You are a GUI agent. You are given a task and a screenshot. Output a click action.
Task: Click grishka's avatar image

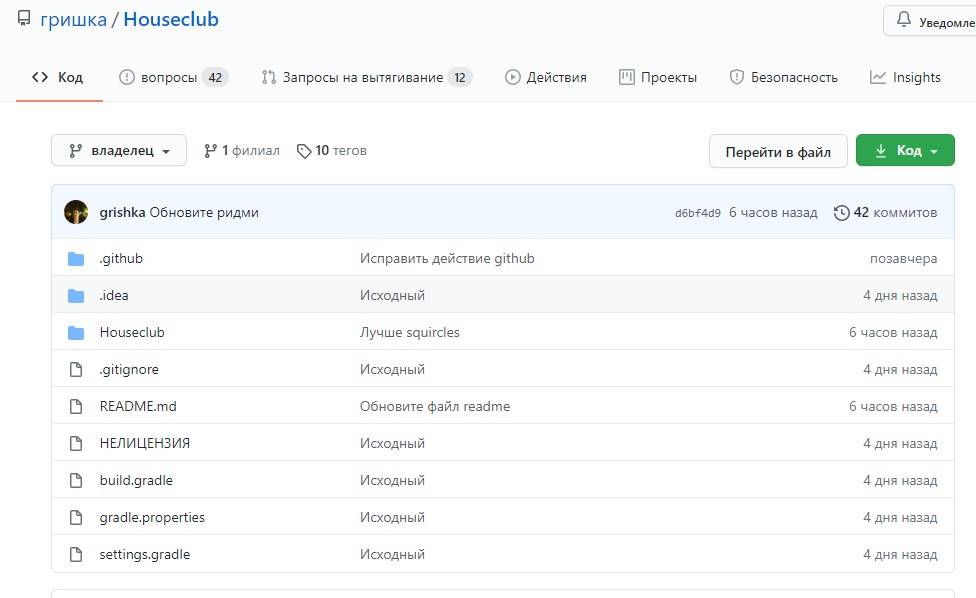click(x=76, y=212)
